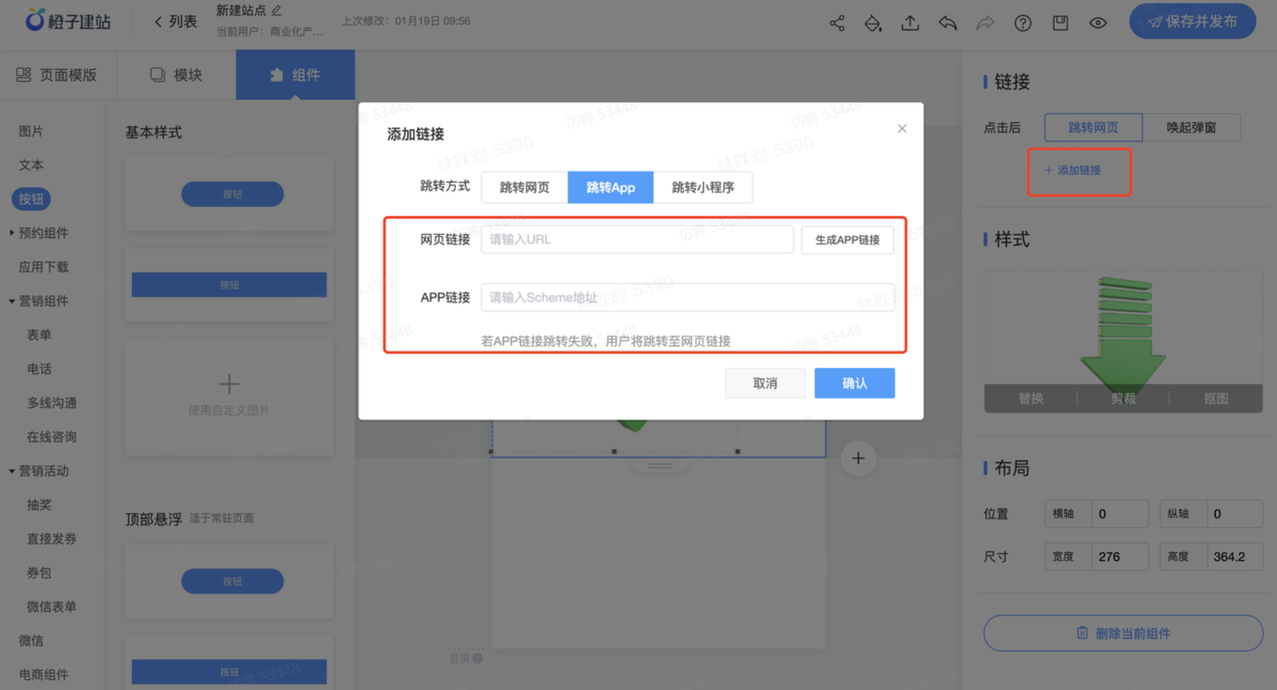Select 跳转网页 in the add link dialog

(521, 187)
